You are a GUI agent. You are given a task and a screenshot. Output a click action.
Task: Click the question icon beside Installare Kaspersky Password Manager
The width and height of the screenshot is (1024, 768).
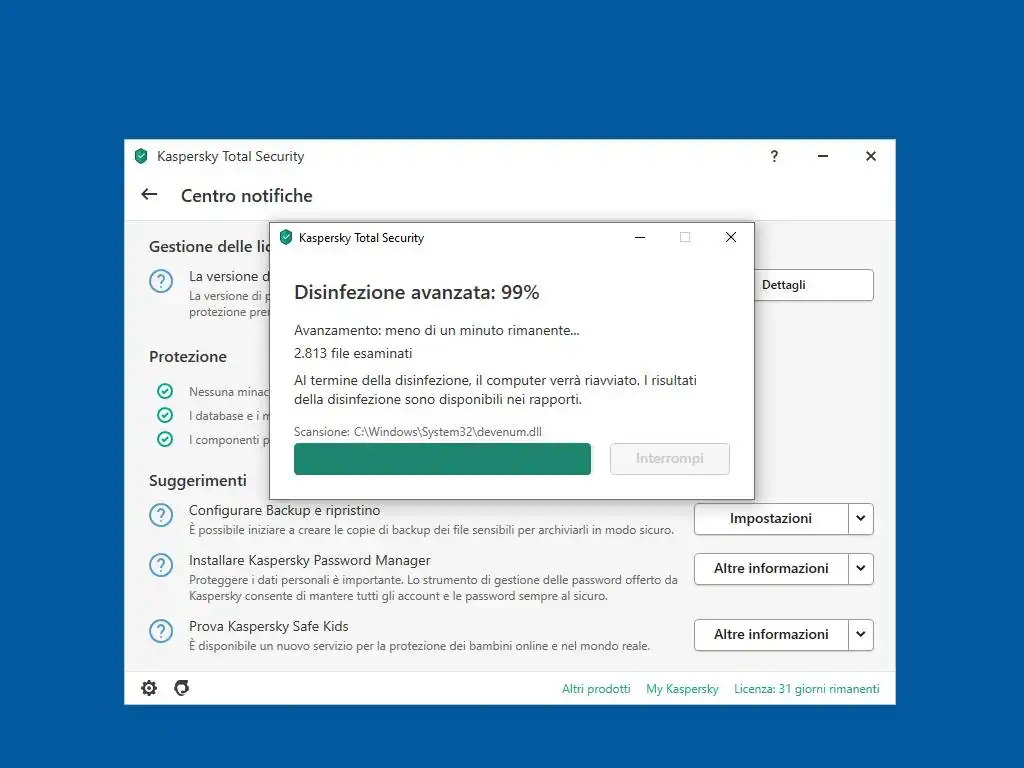(x=161, y=565)
